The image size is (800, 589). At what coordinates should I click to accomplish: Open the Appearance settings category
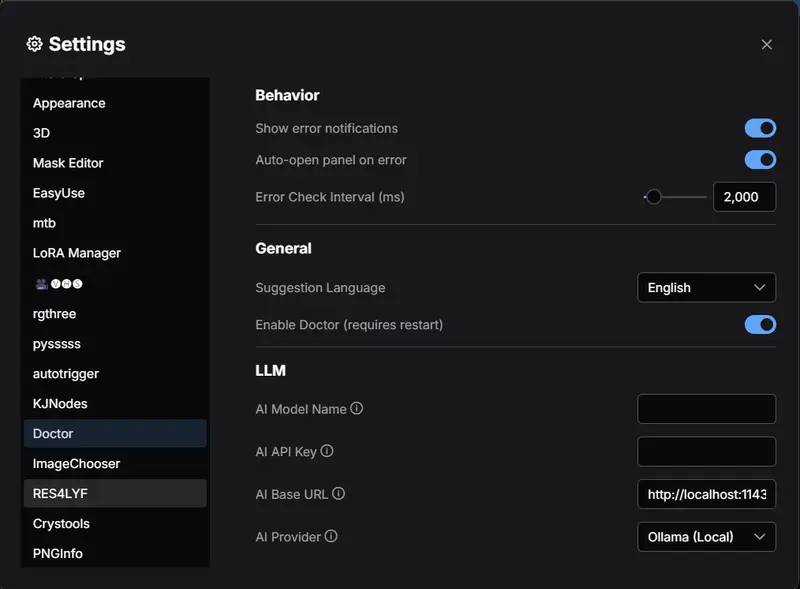coord(69,103)
